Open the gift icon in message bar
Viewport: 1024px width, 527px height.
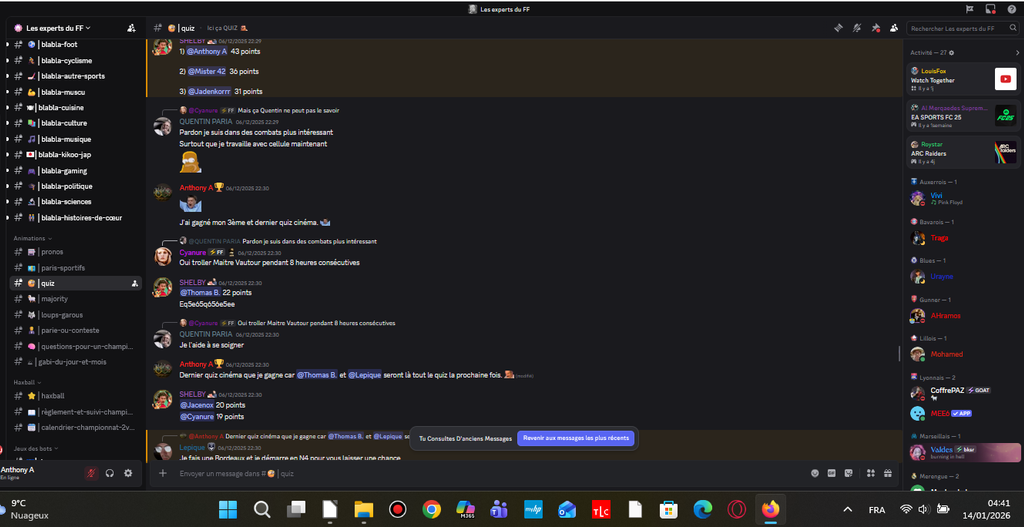coord(887,473)
